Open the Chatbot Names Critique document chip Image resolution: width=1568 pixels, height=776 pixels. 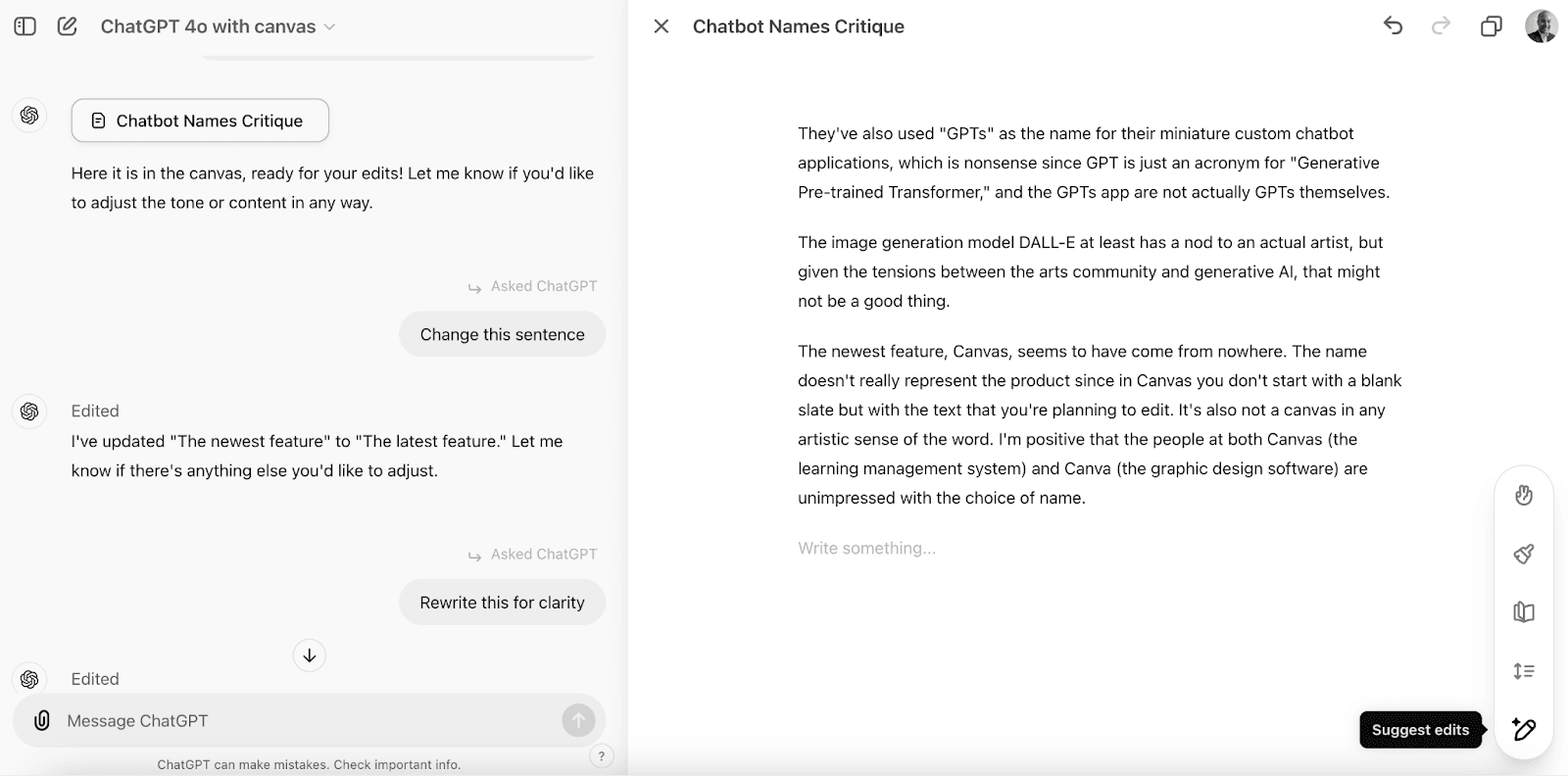(x=200, y=121)
